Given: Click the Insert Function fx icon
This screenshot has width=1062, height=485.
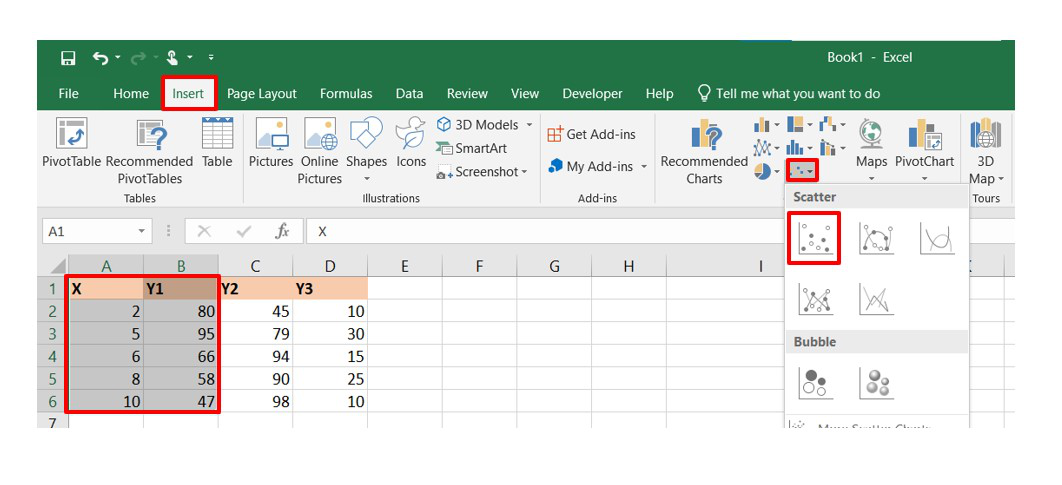Looking at the screenshot, I should tap(283, 231).
